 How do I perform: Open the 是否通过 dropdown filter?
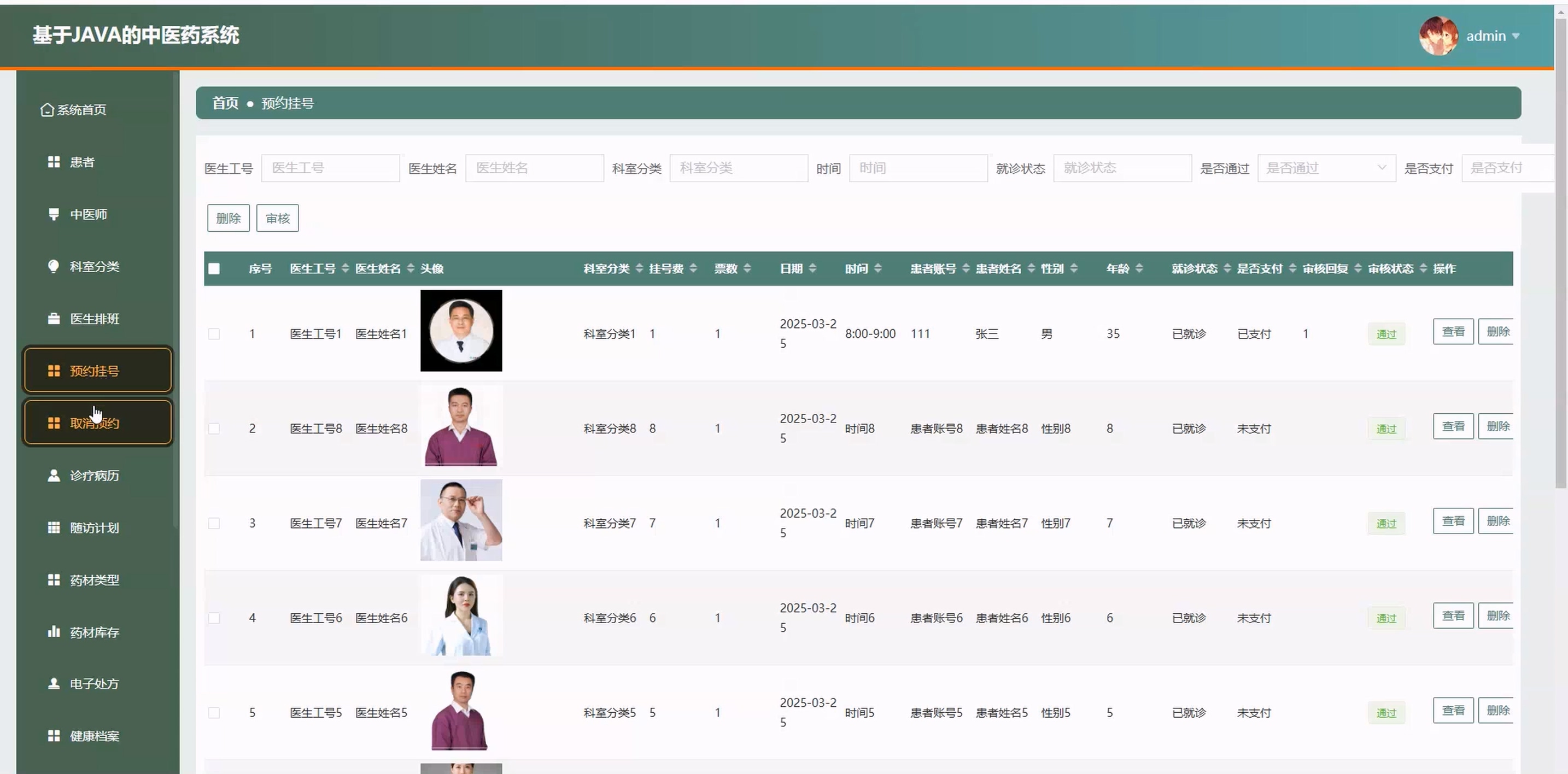(x=1326, y=168)
